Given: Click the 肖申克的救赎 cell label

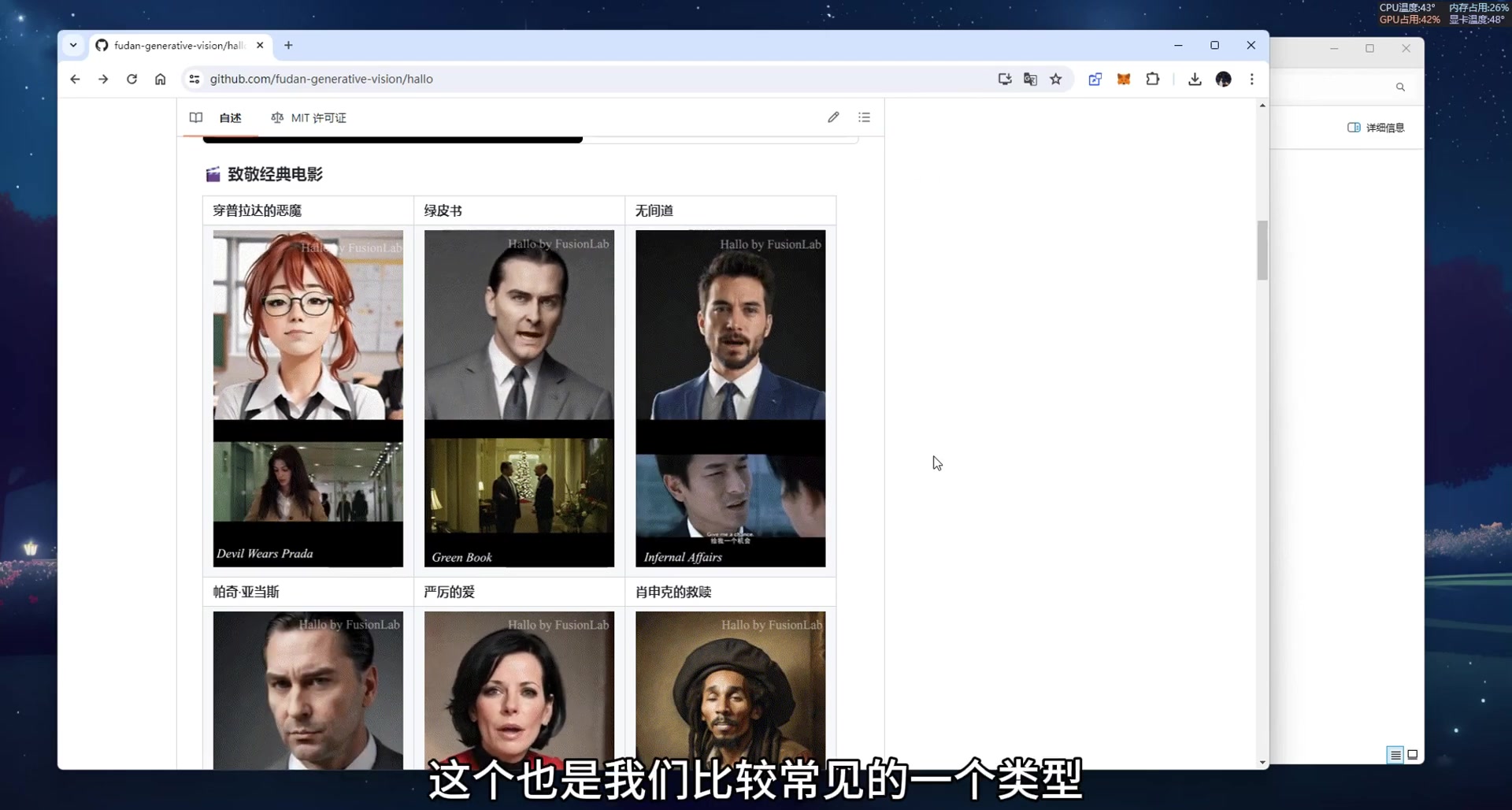Looking at the screenshot, I should pos(673,592).
